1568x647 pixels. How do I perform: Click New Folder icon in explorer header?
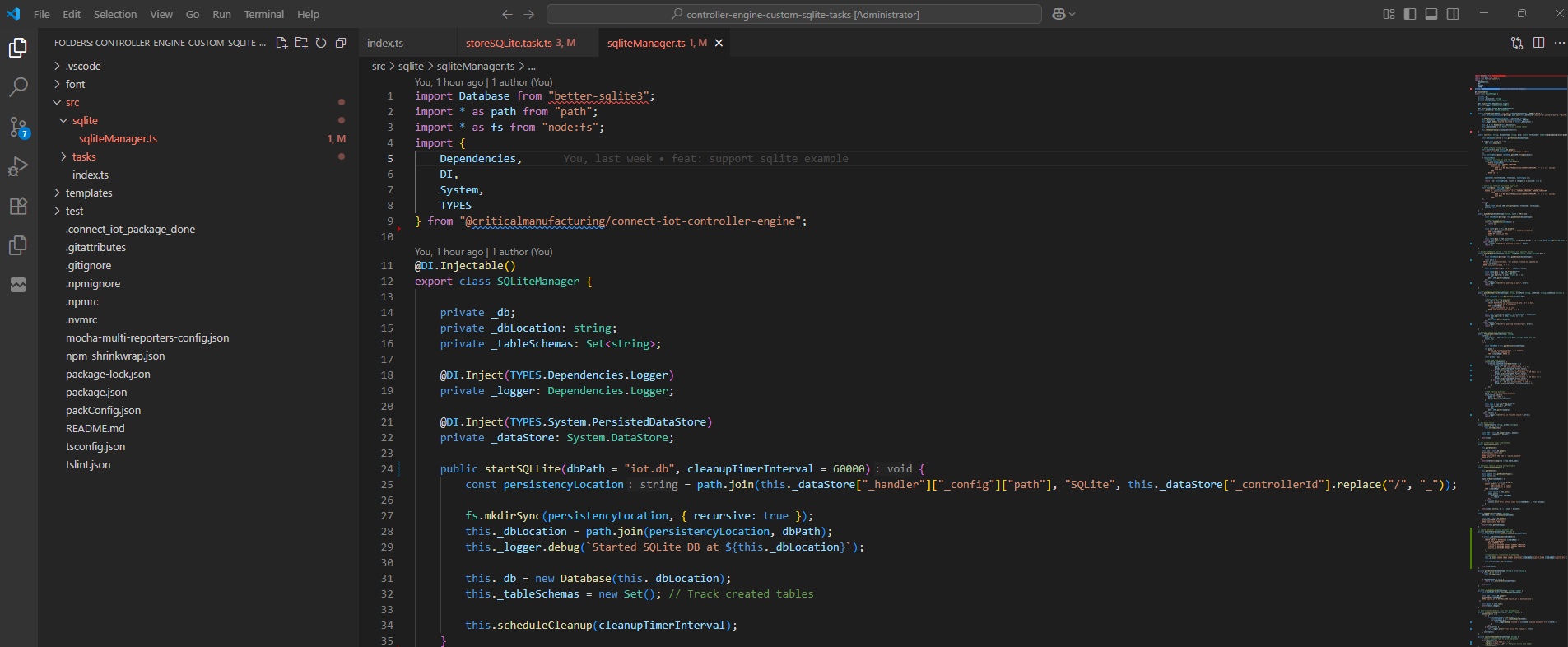coord(301,43)
